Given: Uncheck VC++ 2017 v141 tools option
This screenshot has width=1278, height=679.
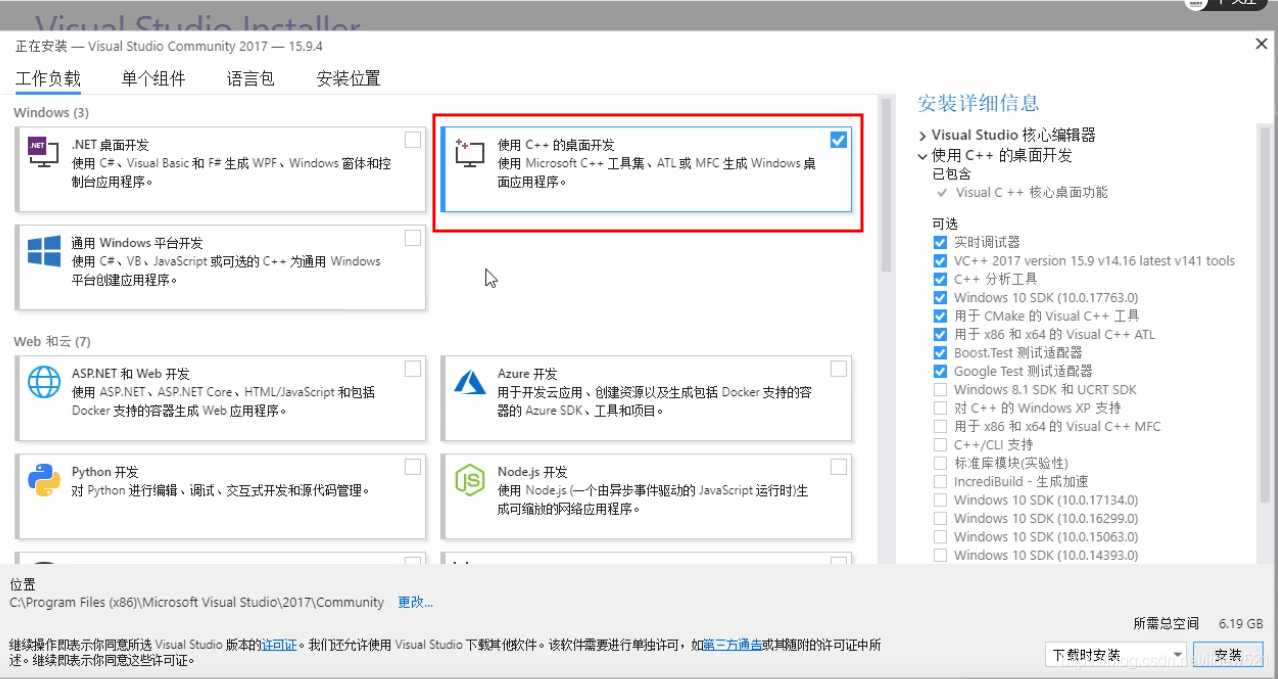Looking at the screenshot, I should coord(940,261).
